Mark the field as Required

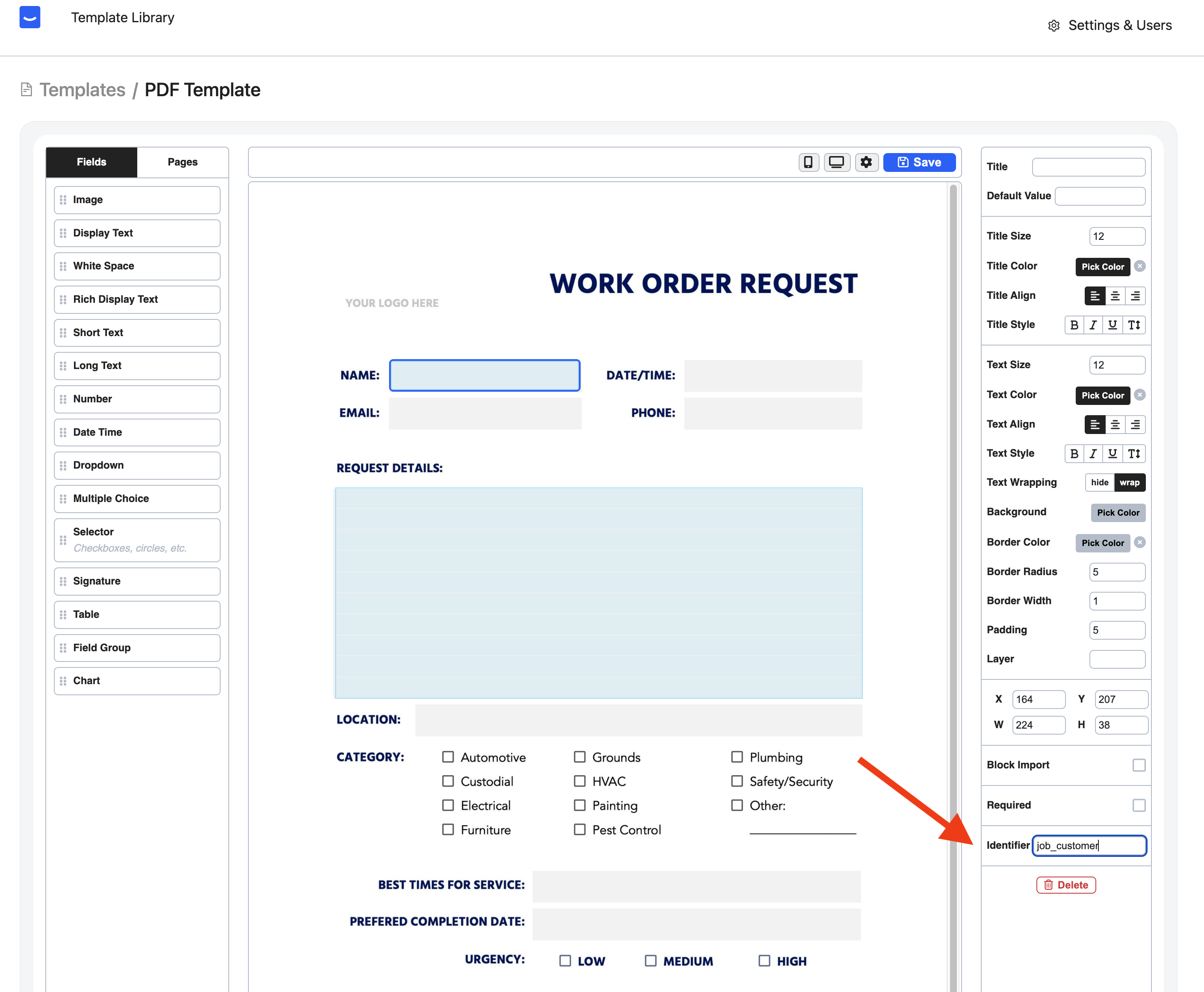[1139, 805]
